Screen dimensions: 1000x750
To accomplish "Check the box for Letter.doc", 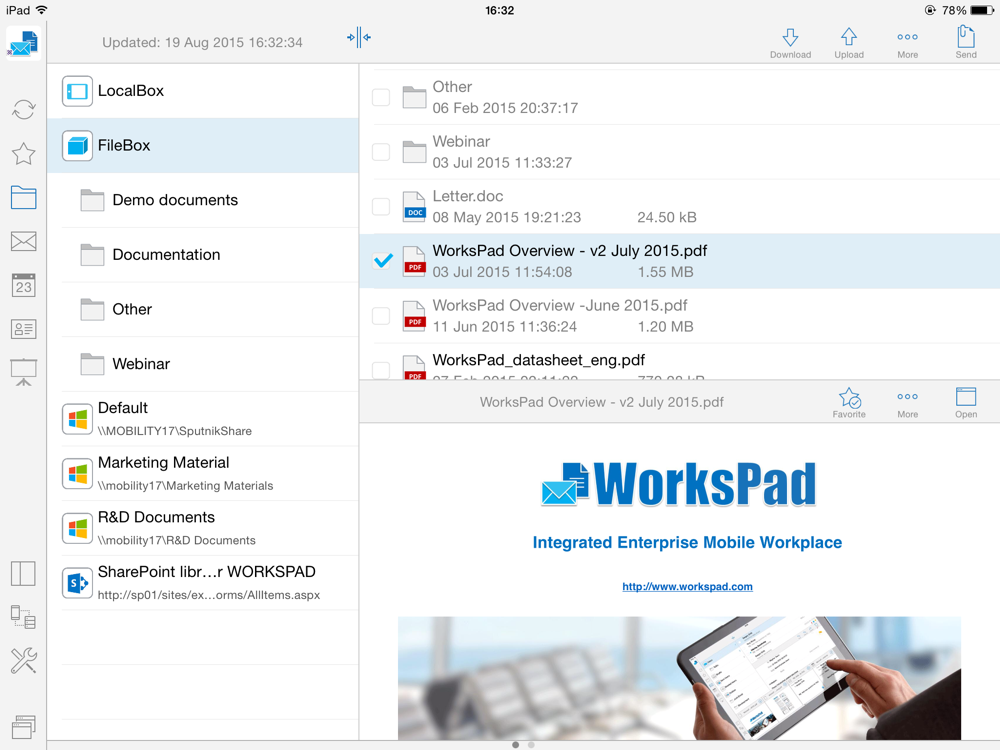I will (x=381, y=206).
